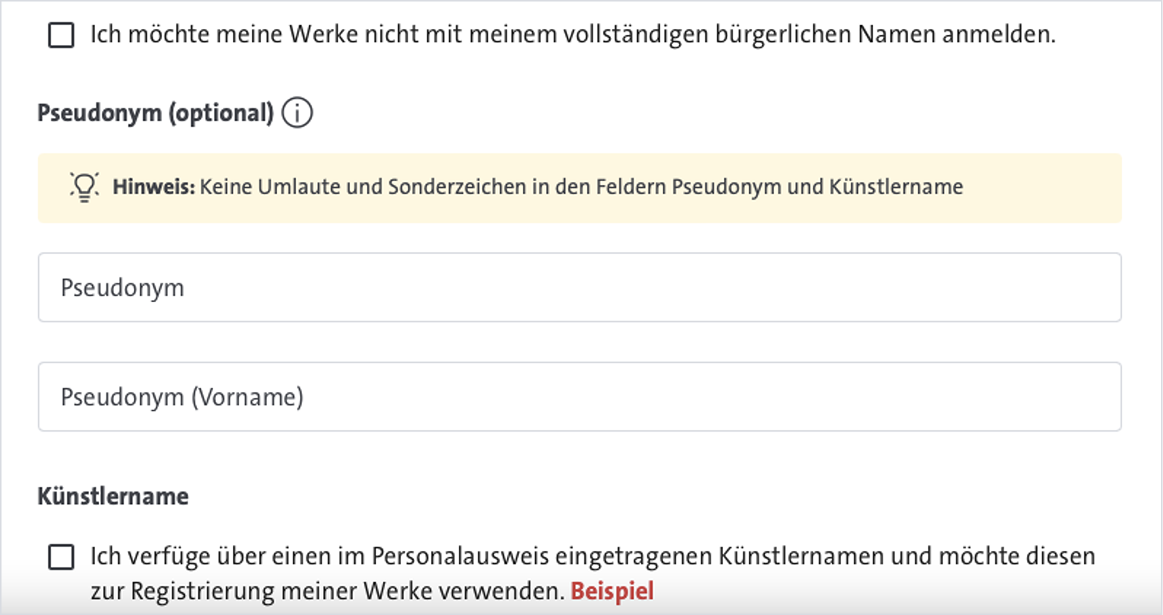Click the Hinweis notice banner
This screenshot has height=615, width=1163.
click(580, 186)
